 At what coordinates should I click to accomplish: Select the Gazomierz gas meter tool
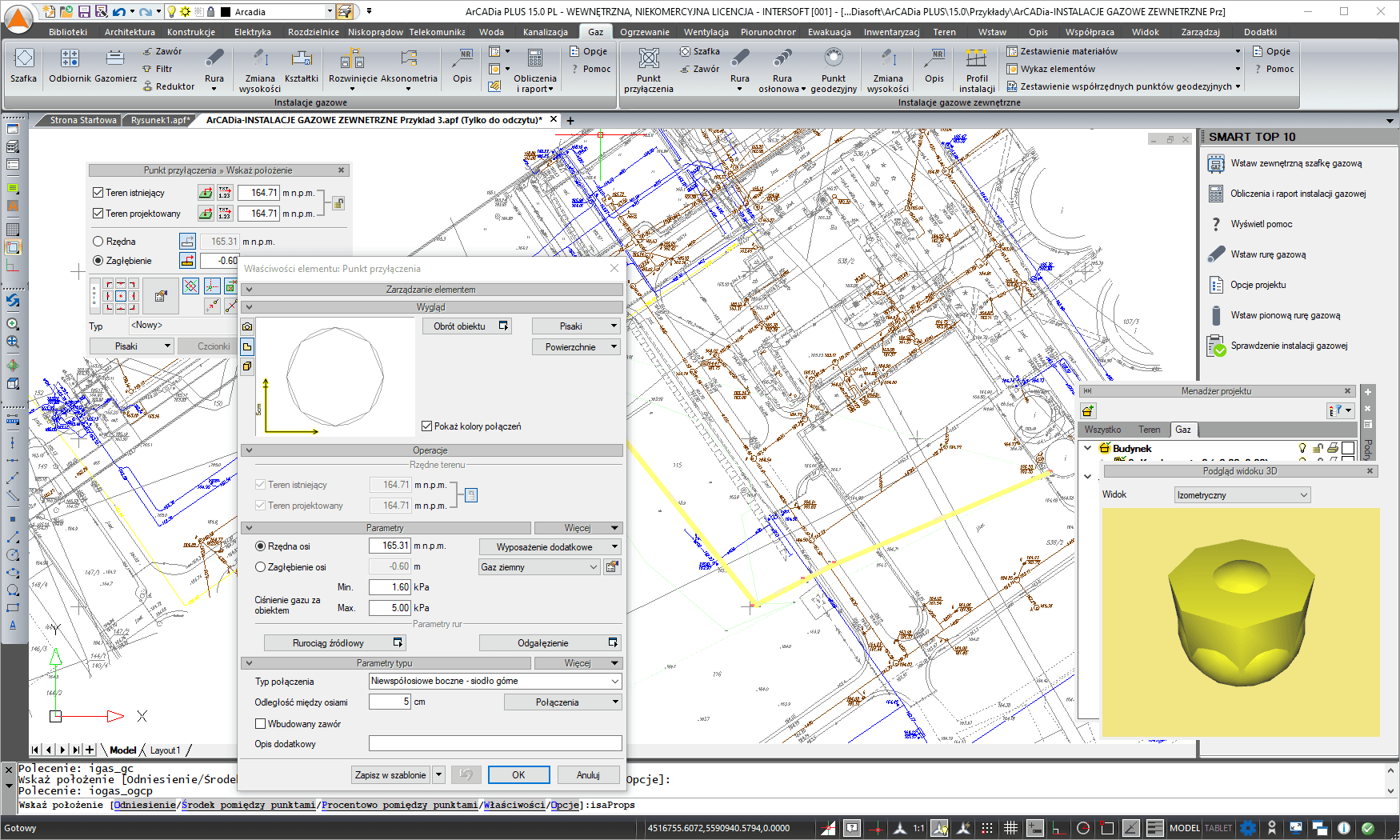(x=115, y=66)
